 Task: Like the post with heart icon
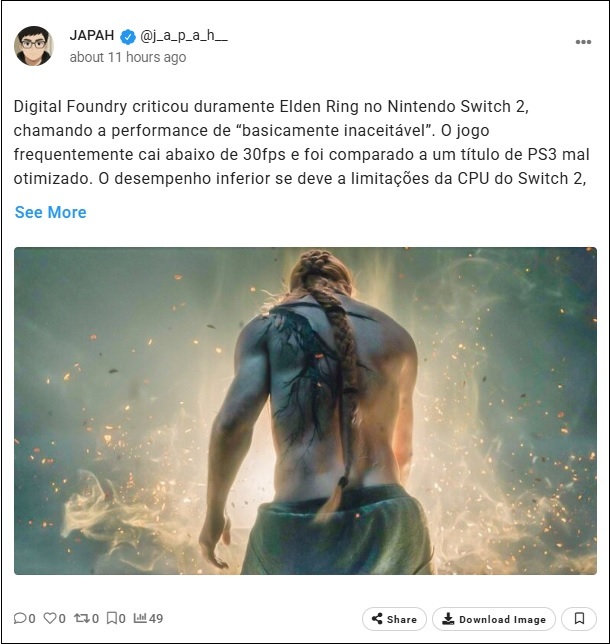click(50, 618)
